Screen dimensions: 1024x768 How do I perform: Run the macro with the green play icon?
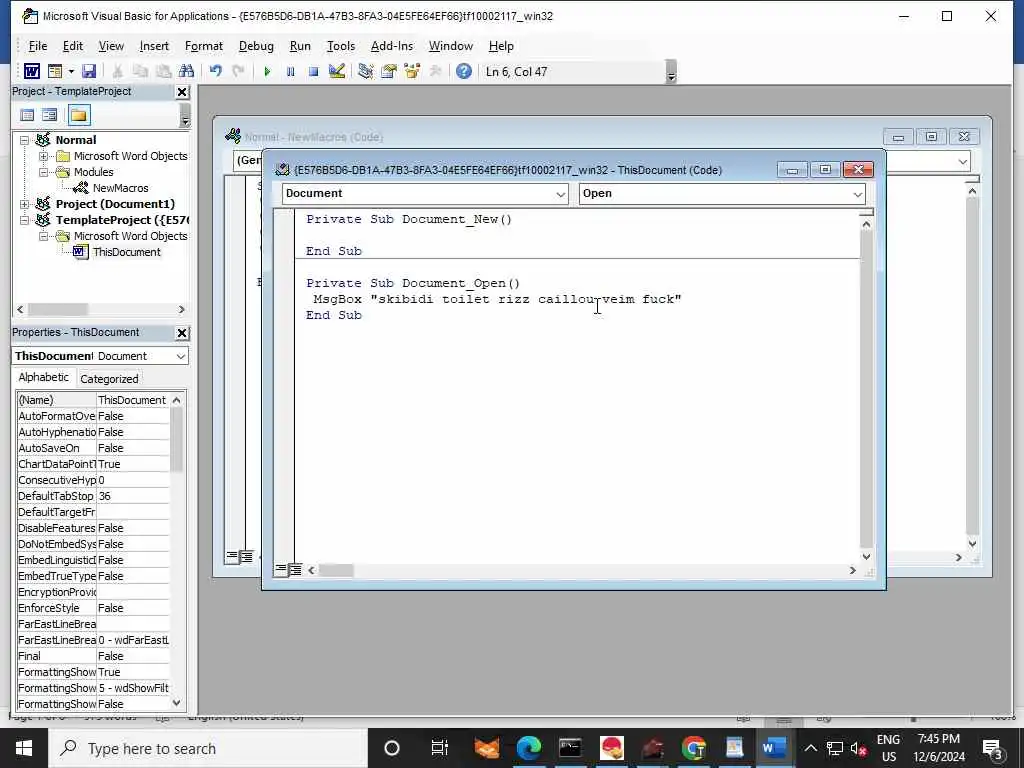(267, 71)
